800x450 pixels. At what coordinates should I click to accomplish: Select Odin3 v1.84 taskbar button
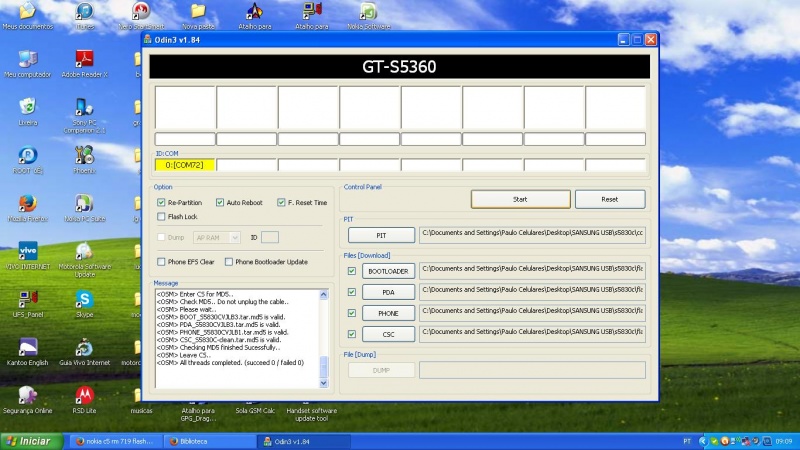(304, 441)
